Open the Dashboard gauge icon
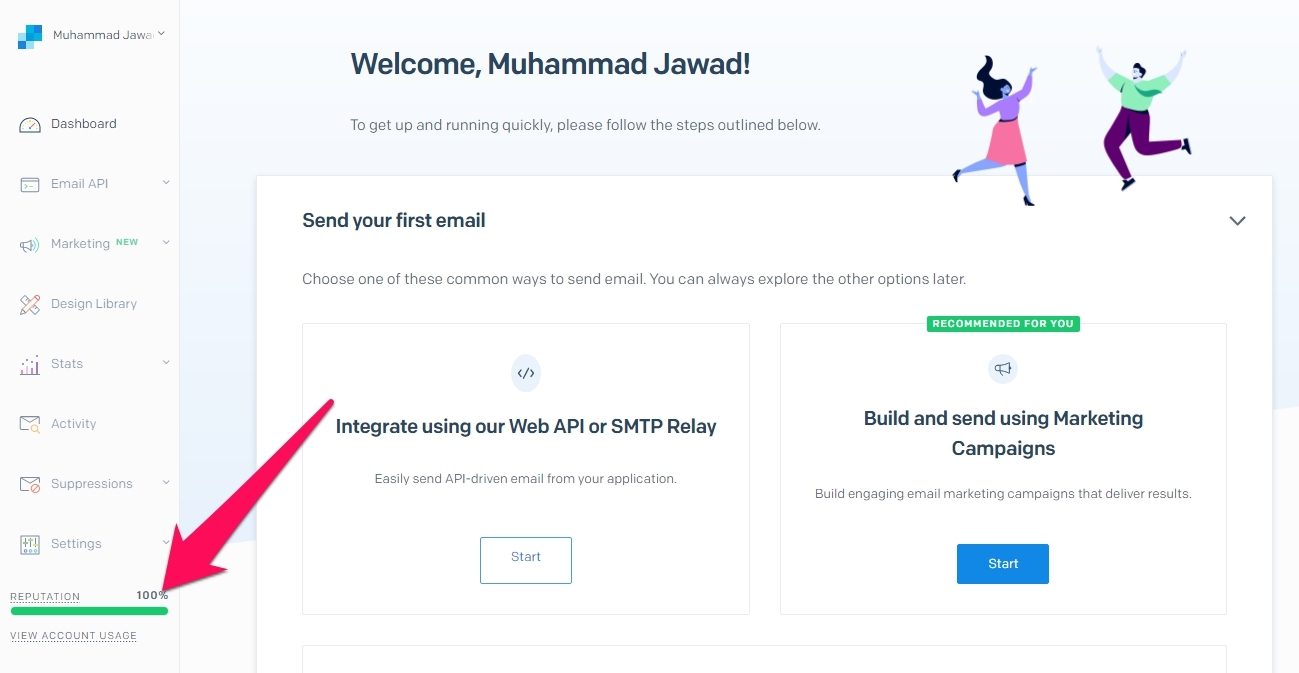 point(30,125)
